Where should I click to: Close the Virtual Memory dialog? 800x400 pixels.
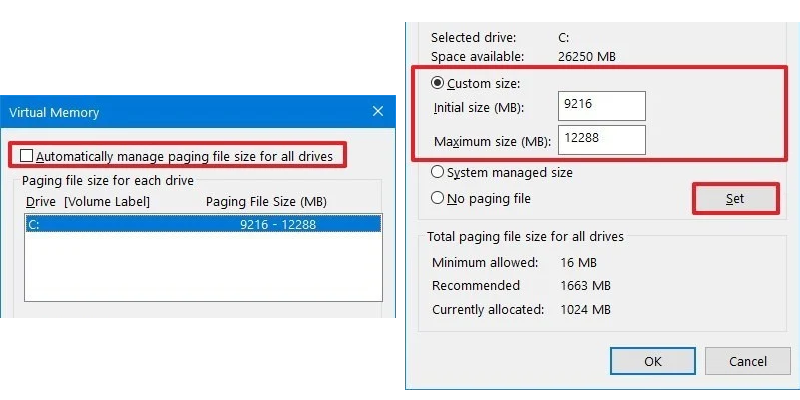[378, 112]
